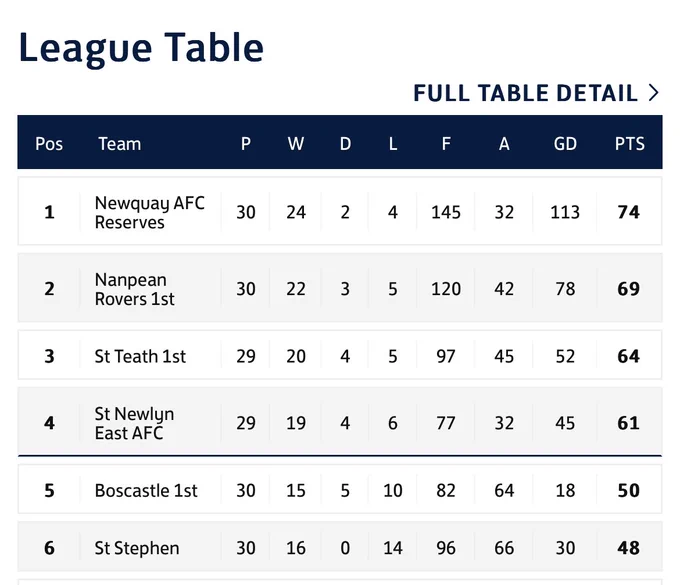Click the PTS column header
The image size is (680, 585).
coord(630,144)
